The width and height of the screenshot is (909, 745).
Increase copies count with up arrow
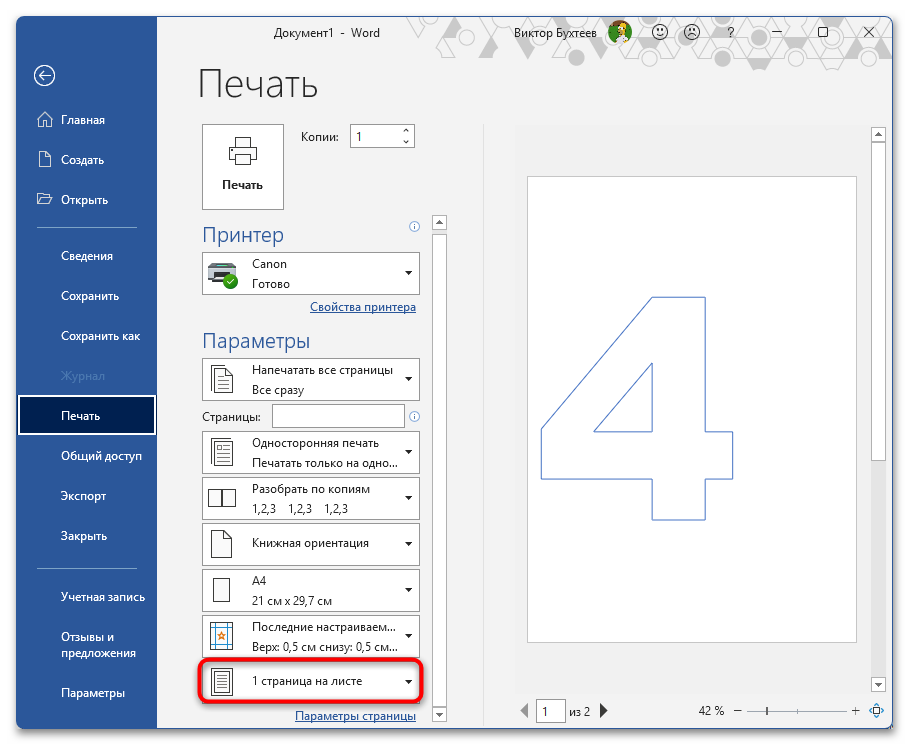tap(406, 130)
